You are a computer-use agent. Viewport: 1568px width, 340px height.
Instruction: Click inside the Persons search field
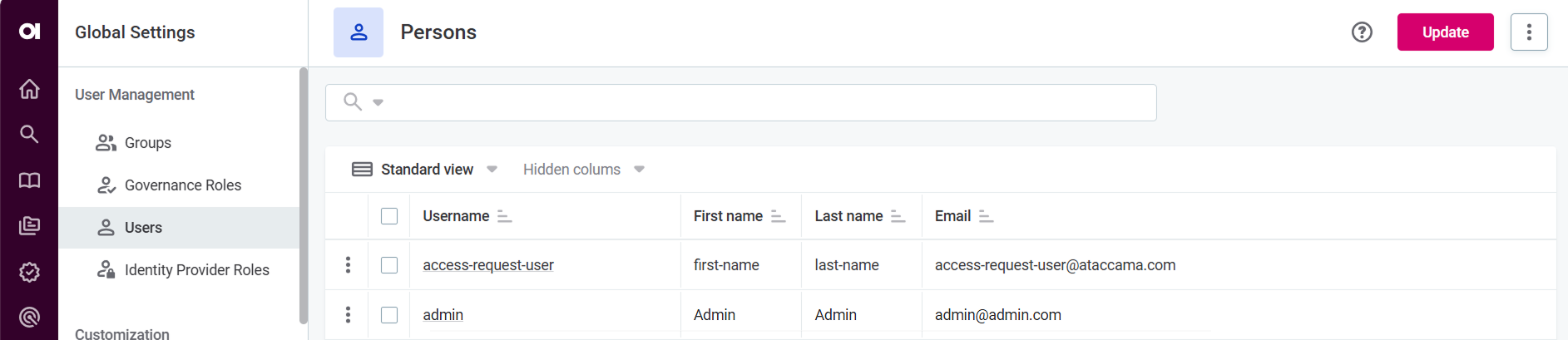coord(749,102)
